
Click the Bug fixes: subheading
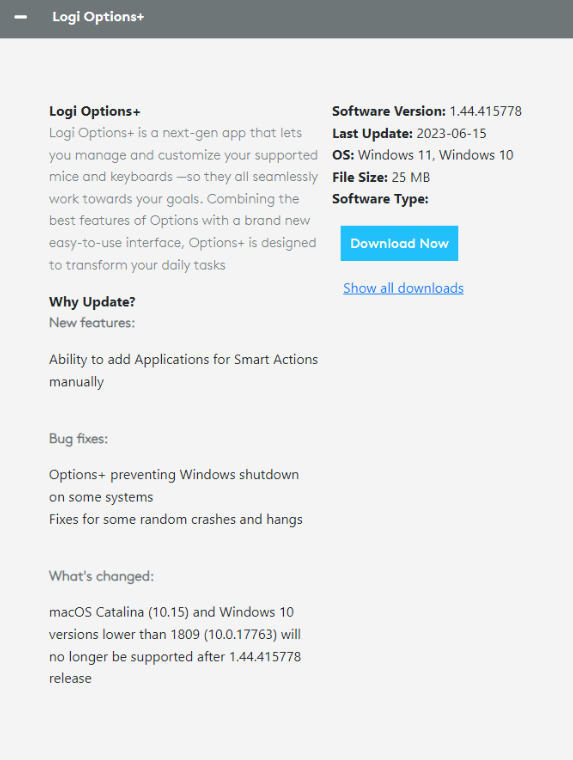pyautogui.click(x=79, y=439)
